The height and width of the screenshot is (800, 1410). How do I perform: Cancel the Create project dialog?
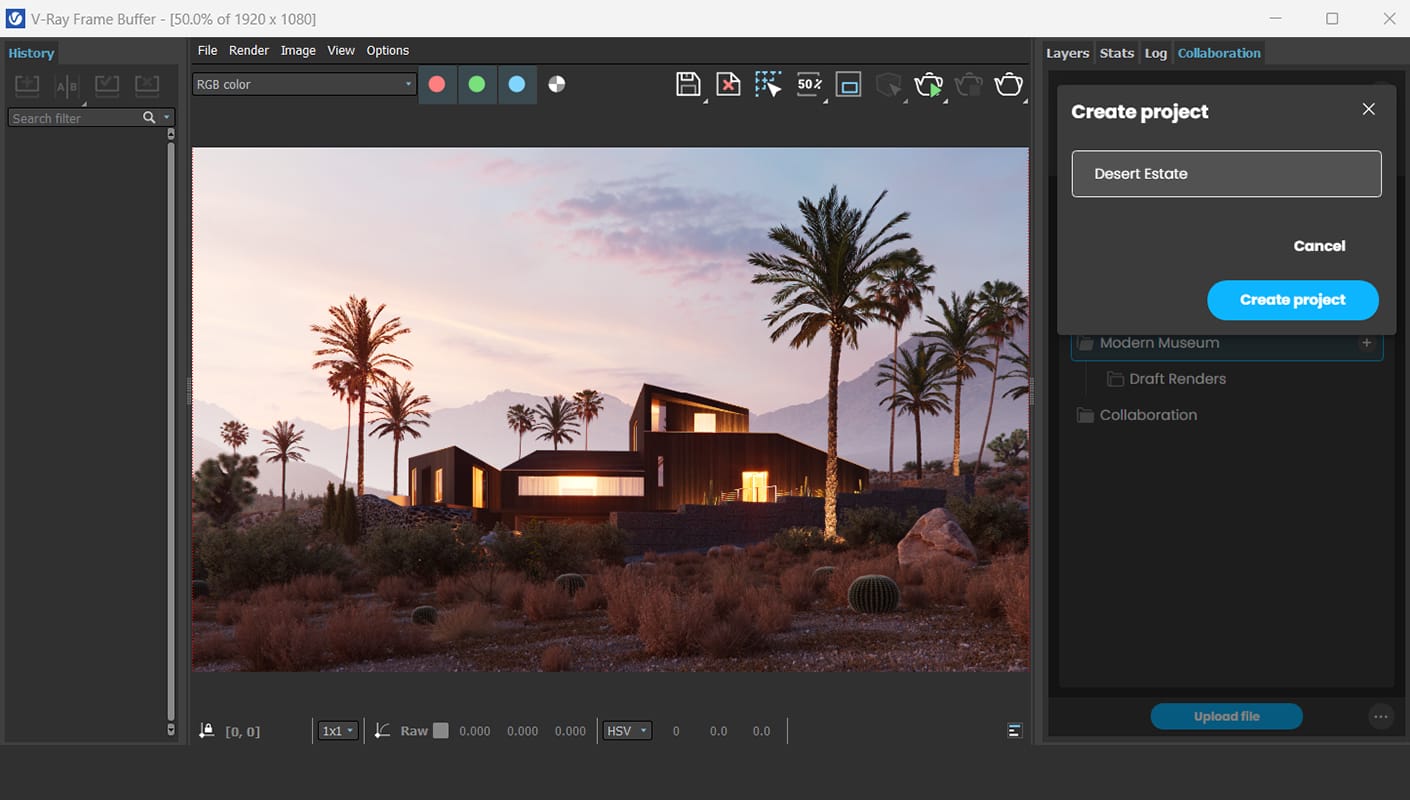pyautogui.click(x=1319, y=246)
